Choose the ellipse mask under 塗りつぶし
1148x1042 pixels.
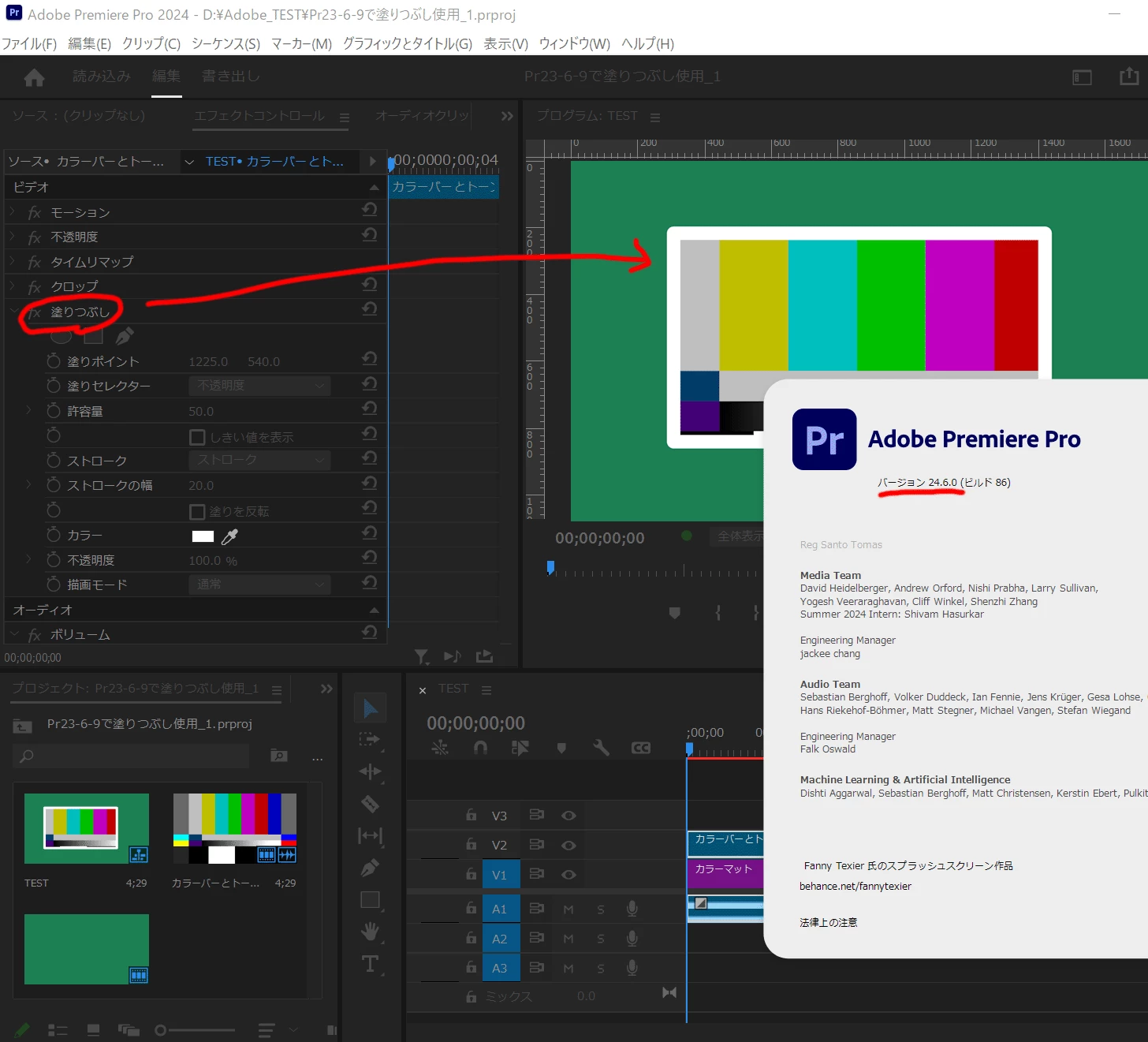(x=61, y=336)
